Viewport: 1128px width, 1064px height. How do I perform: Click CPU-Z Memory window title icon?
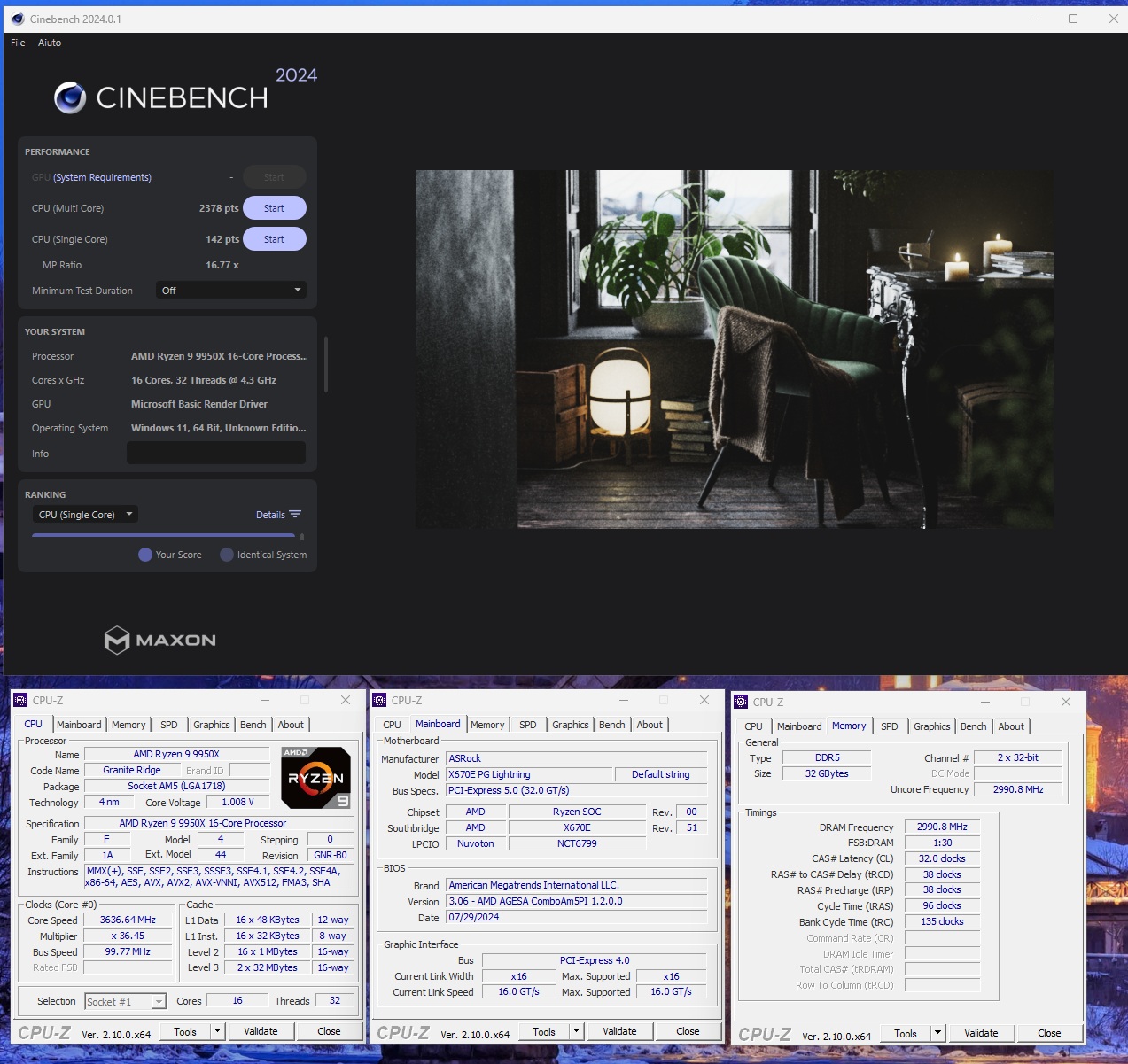[x=741, y=702]
